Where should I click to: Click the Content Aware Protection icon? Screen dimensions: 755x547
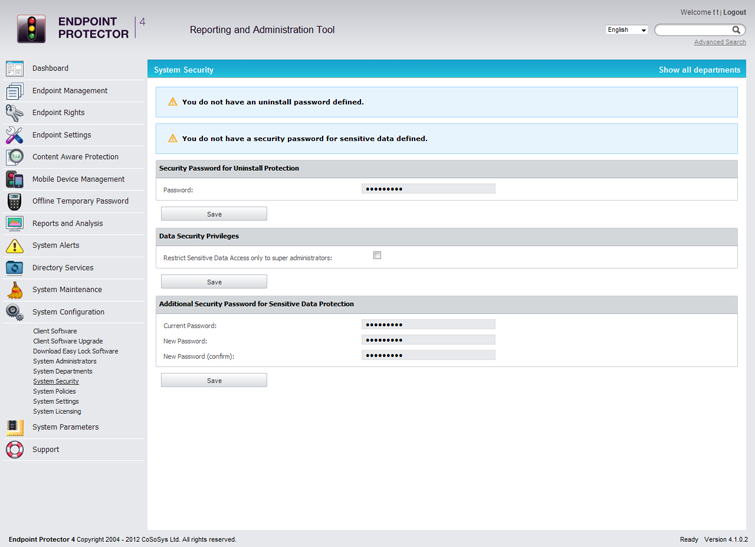[x=14, y=157]
